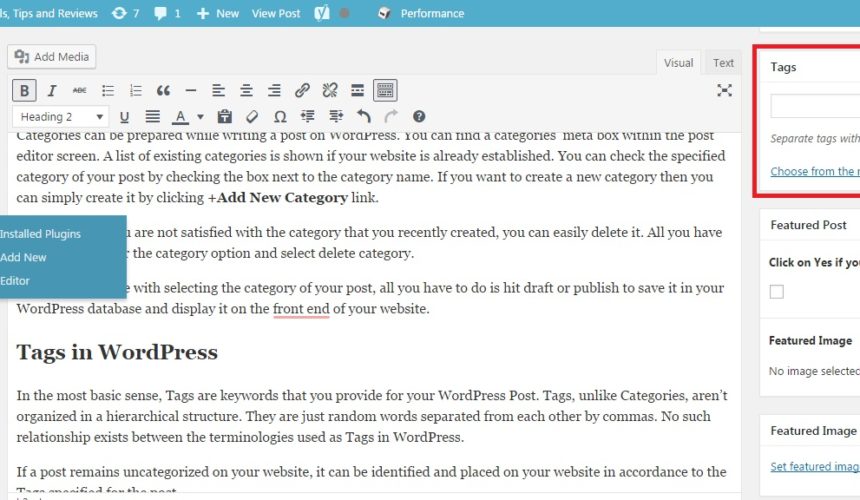Align text center
The width and height of the screenshot is (860, 500).
(x=246, y=90)
